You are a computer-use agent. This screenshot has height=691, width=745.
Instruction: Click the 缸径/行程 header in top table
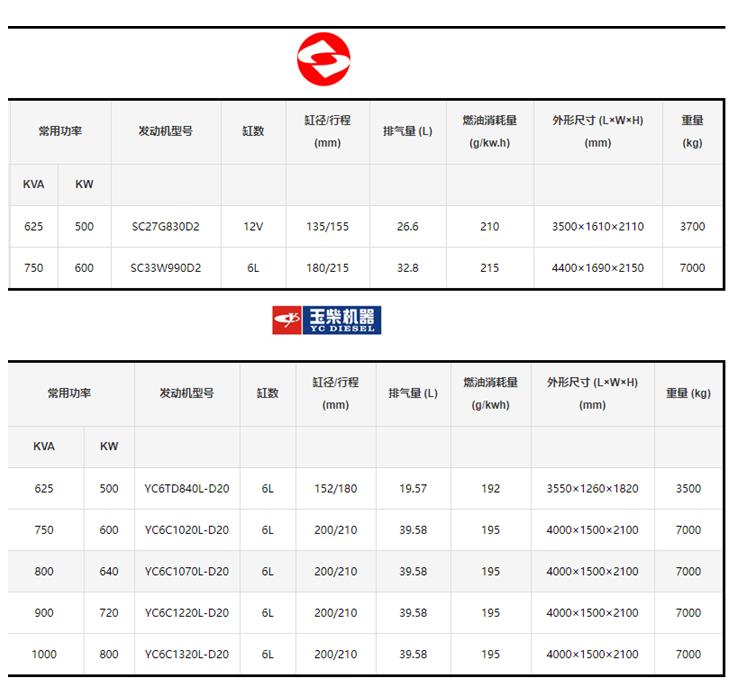coord(327,131)
